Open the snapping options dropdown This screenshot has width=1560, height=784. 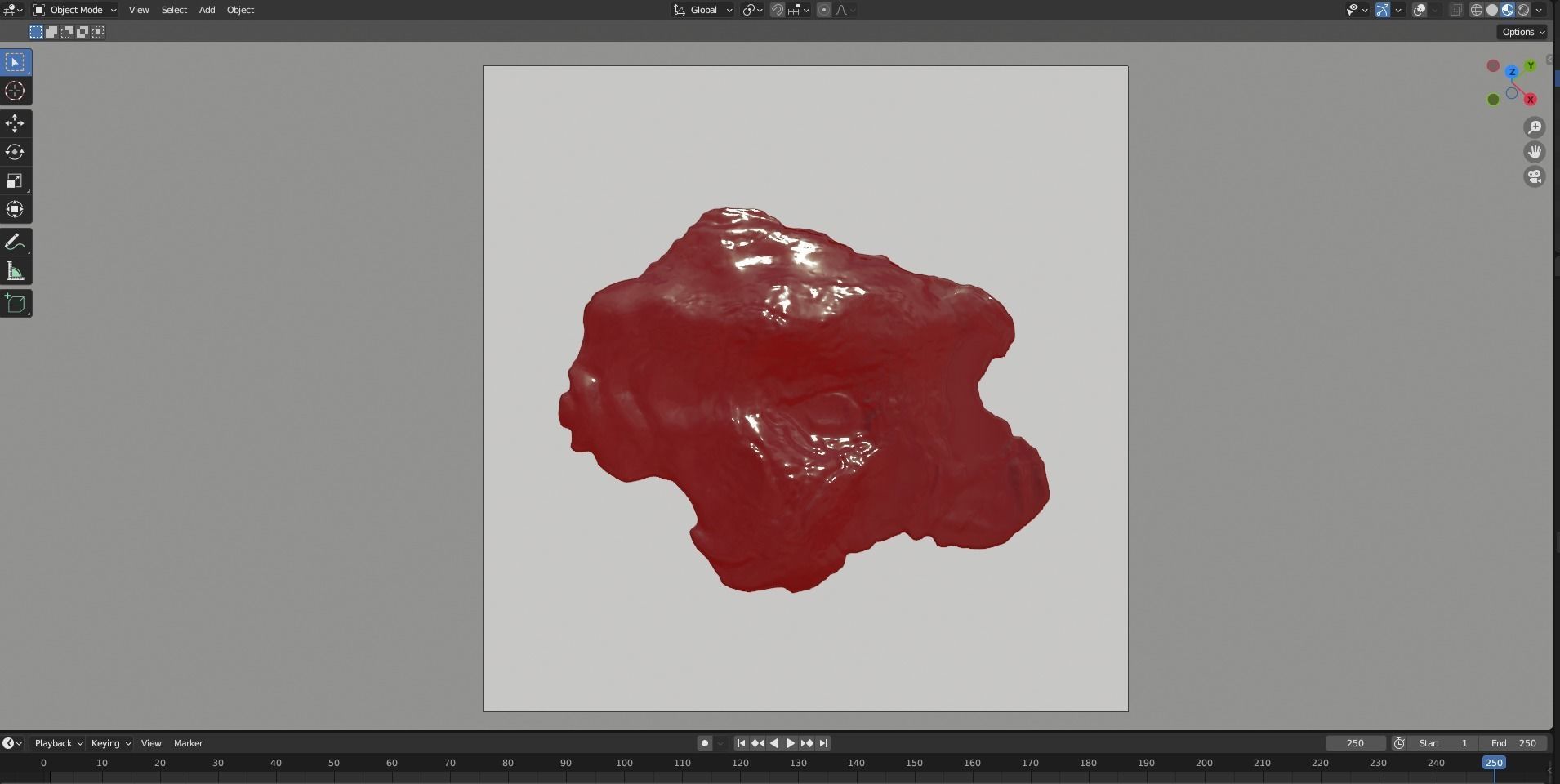[800, 10]
